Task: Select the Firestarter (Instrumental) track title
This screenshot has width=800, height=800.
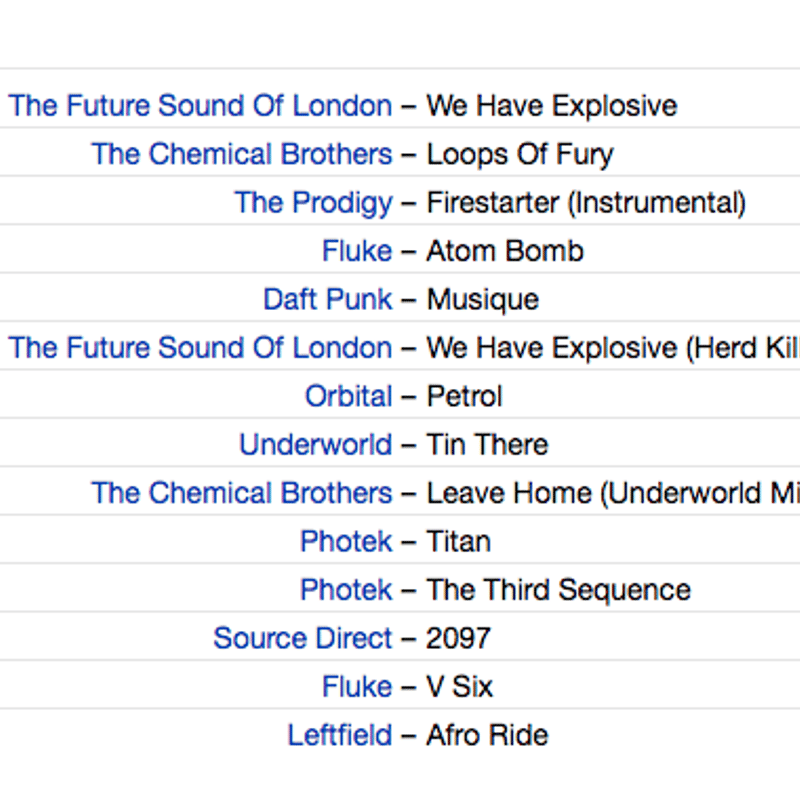Action: click(x=586, y=203)
